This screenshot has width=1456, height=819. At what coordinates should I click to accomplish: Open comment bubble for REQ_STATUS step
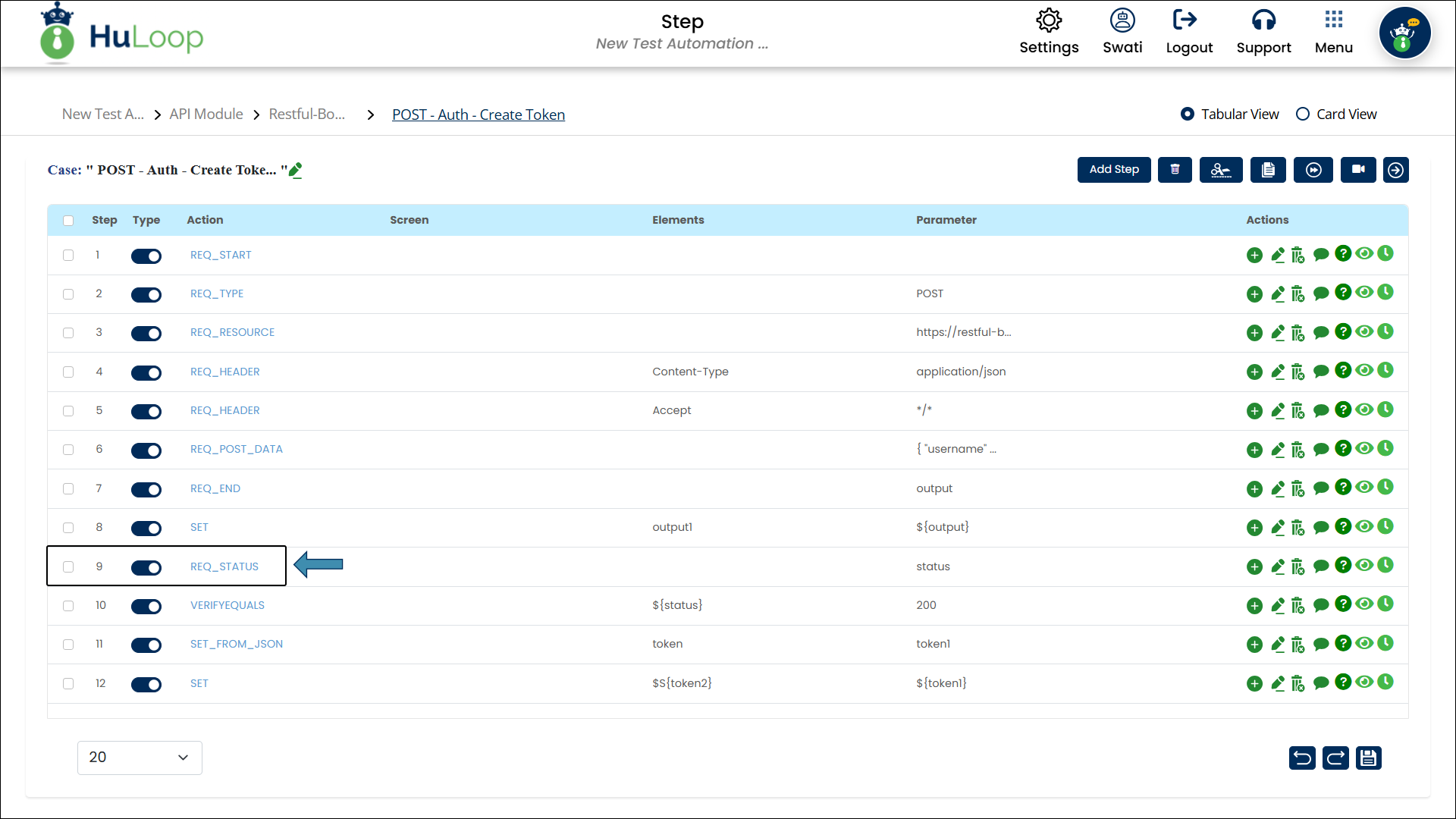[1320, 566]
